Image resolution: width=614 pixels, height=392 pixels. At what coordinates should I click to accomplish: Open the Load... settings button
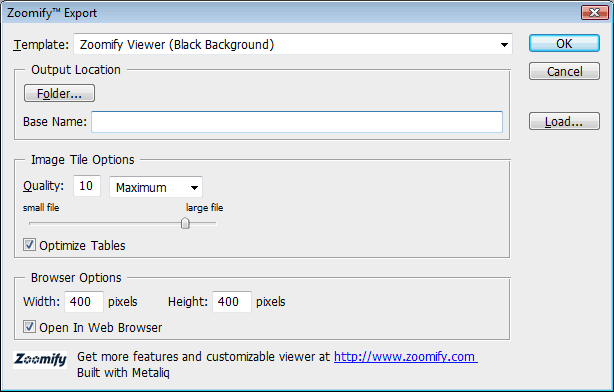(564, 121)
